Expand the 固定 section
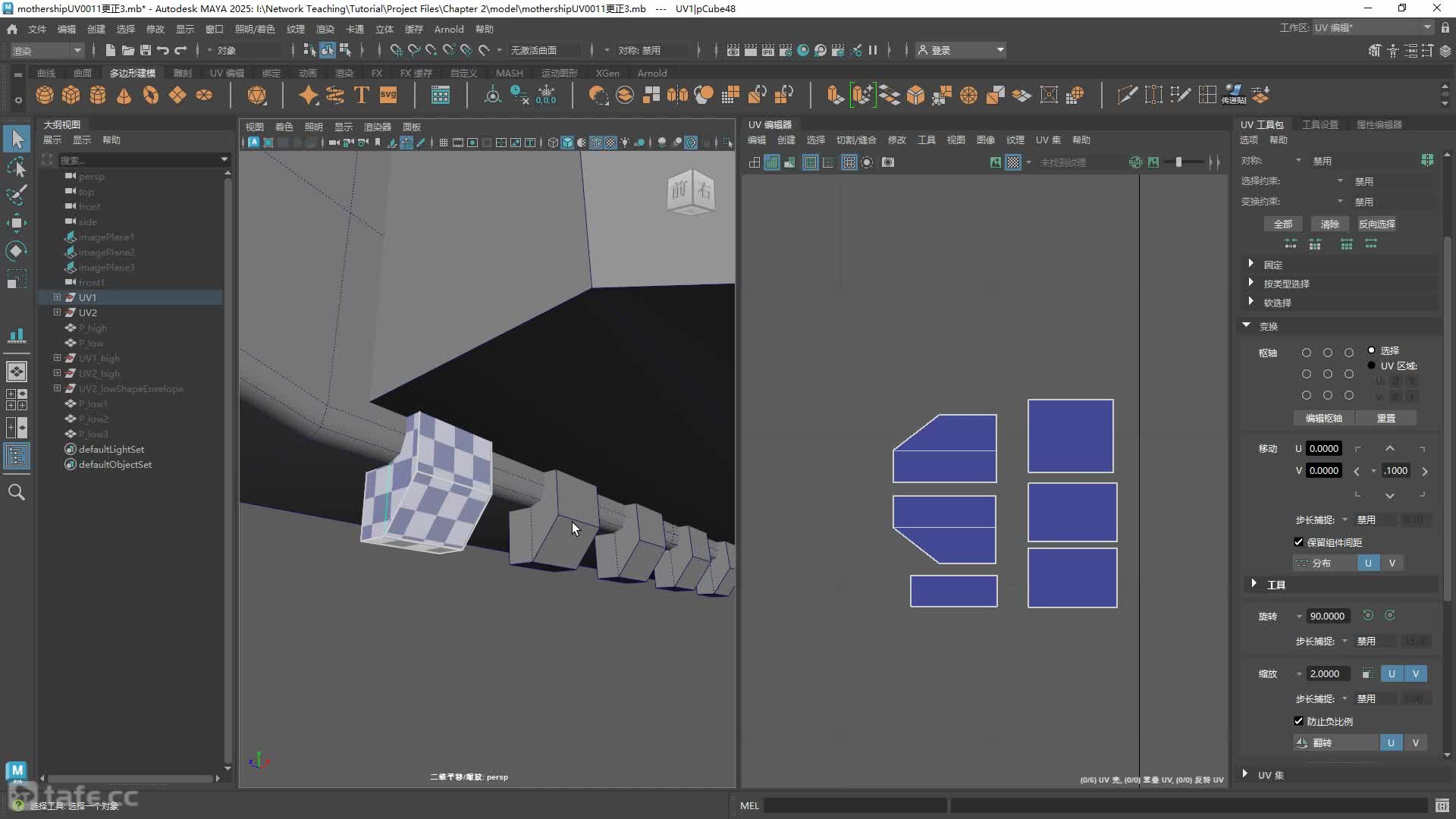This screenshot has height=819, width=1456. (x=1250, y=264)
